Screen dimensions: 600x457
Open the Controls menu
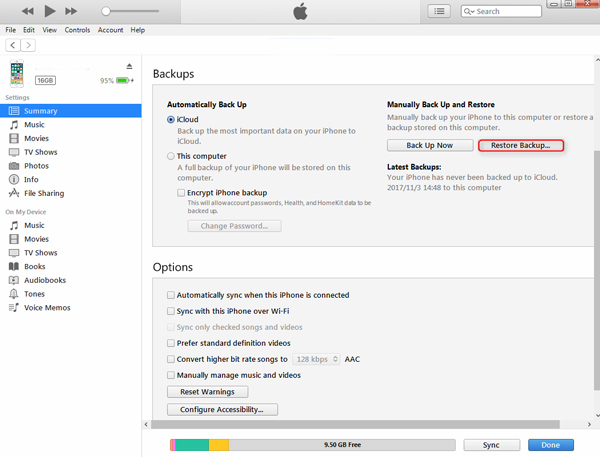point(77,30)
